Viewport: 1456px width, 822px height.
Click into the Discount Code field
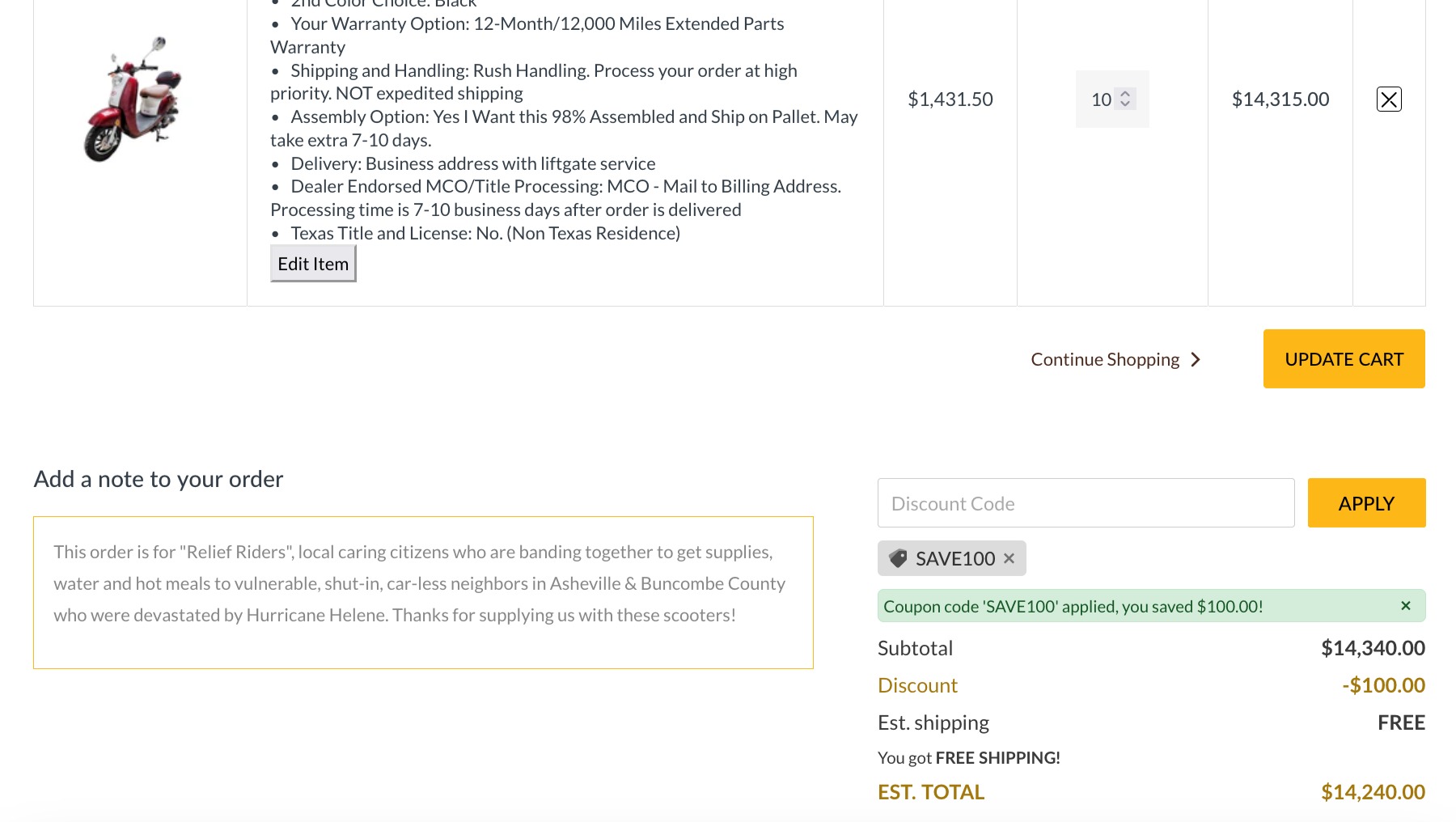1086,503
